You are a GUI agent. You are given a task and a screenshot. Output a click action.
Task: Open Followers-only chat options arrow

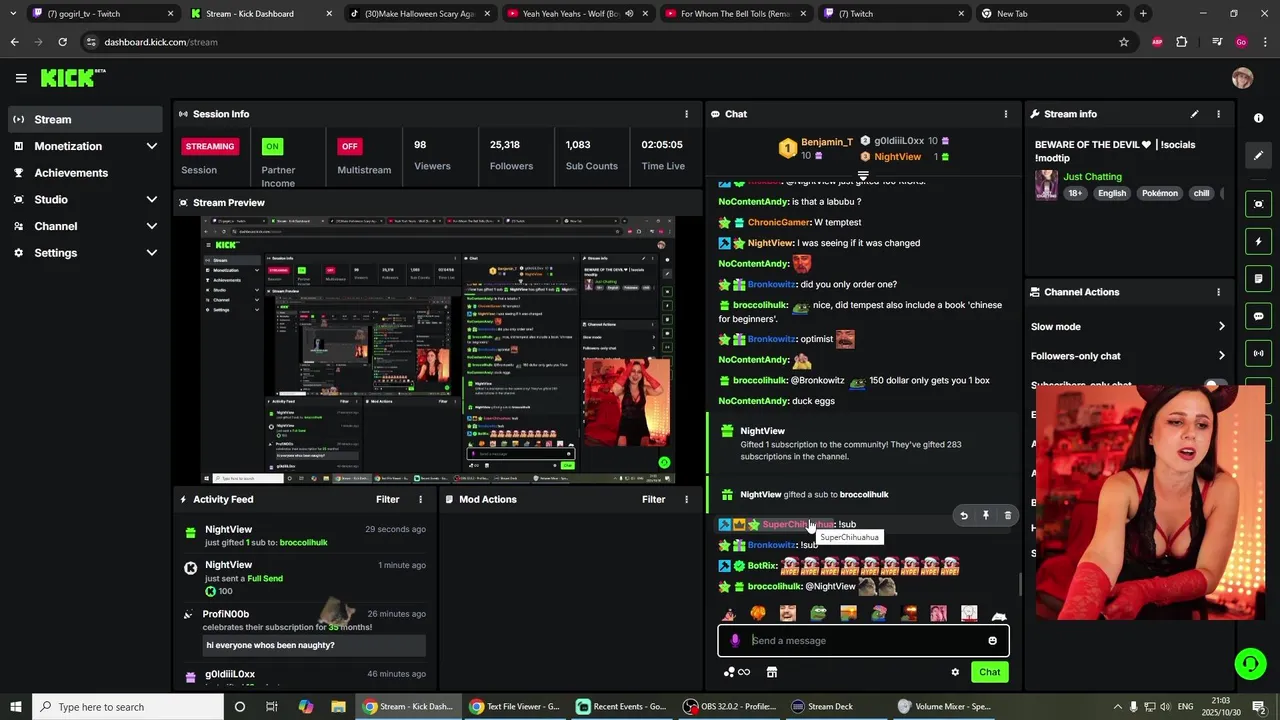(1221, 356)
